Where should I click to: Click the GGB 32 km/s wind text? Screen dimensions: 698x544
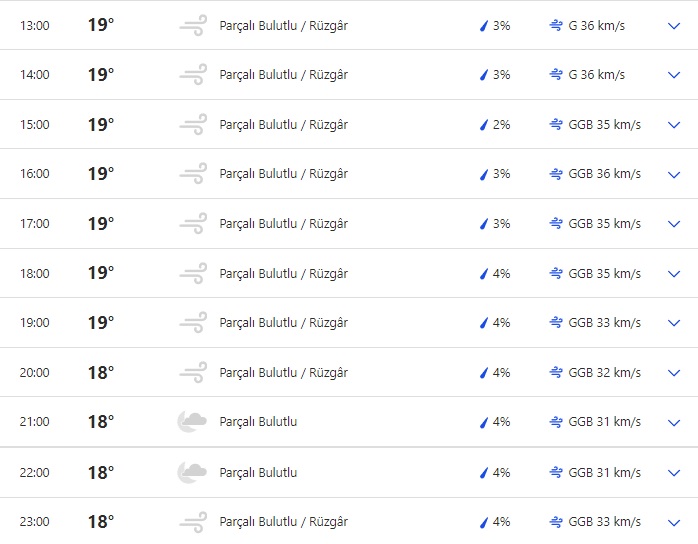[604, 373]
